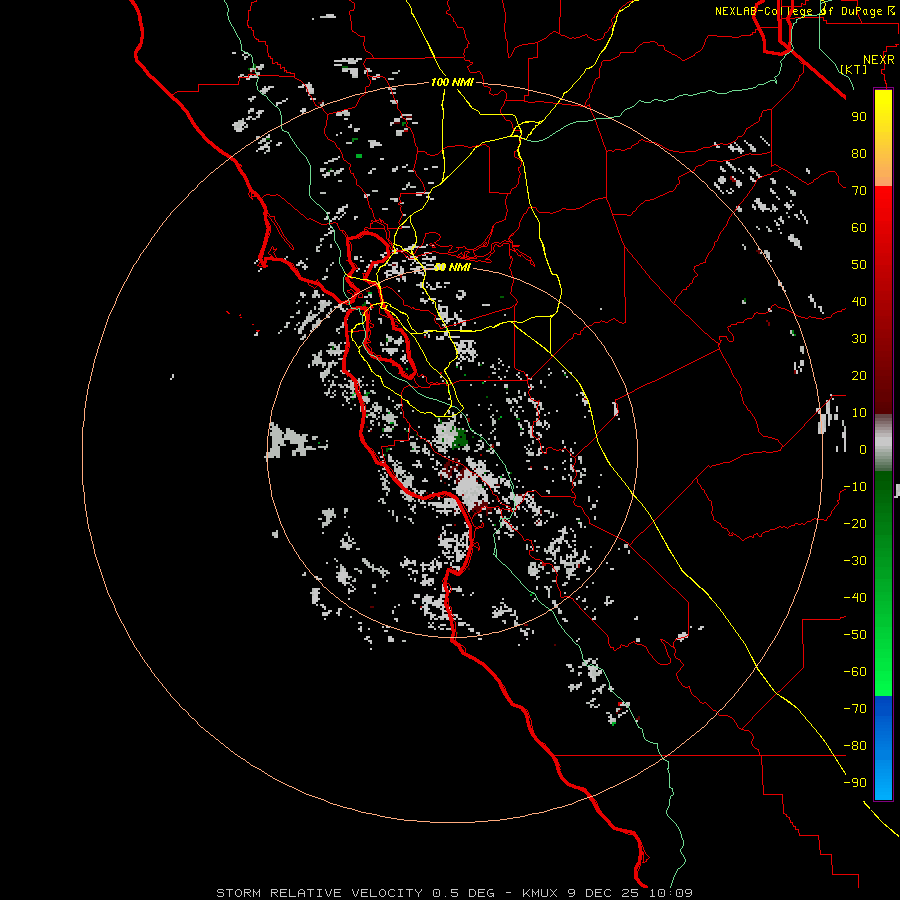Viewport: 900px width, 900px height.
Task: Click the -10 value on velocity scale
Action: pos(855,487)
